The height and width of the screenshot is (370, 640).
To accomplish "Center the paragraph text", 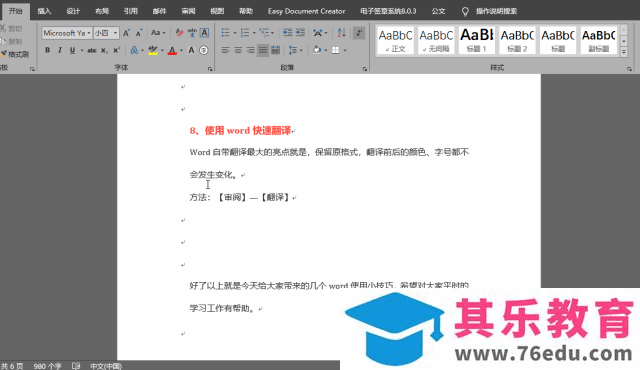I will tap(238, 50).
